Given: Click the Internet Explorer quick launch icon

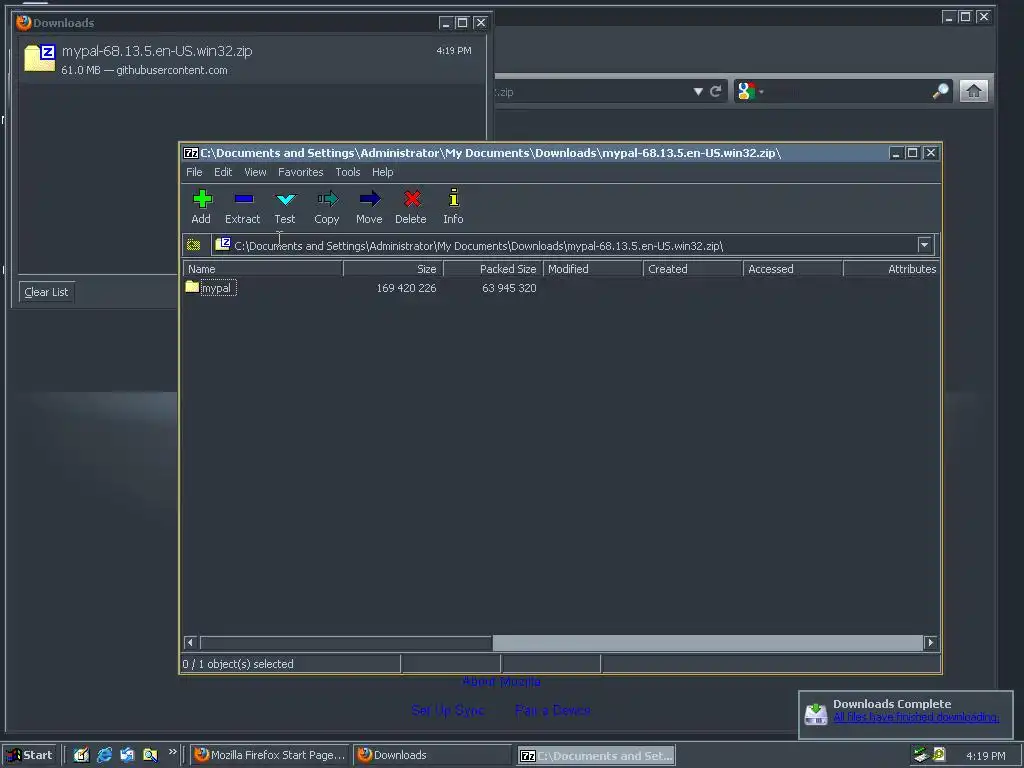Looking at the screenshot, I should click(x=104, y=755).
